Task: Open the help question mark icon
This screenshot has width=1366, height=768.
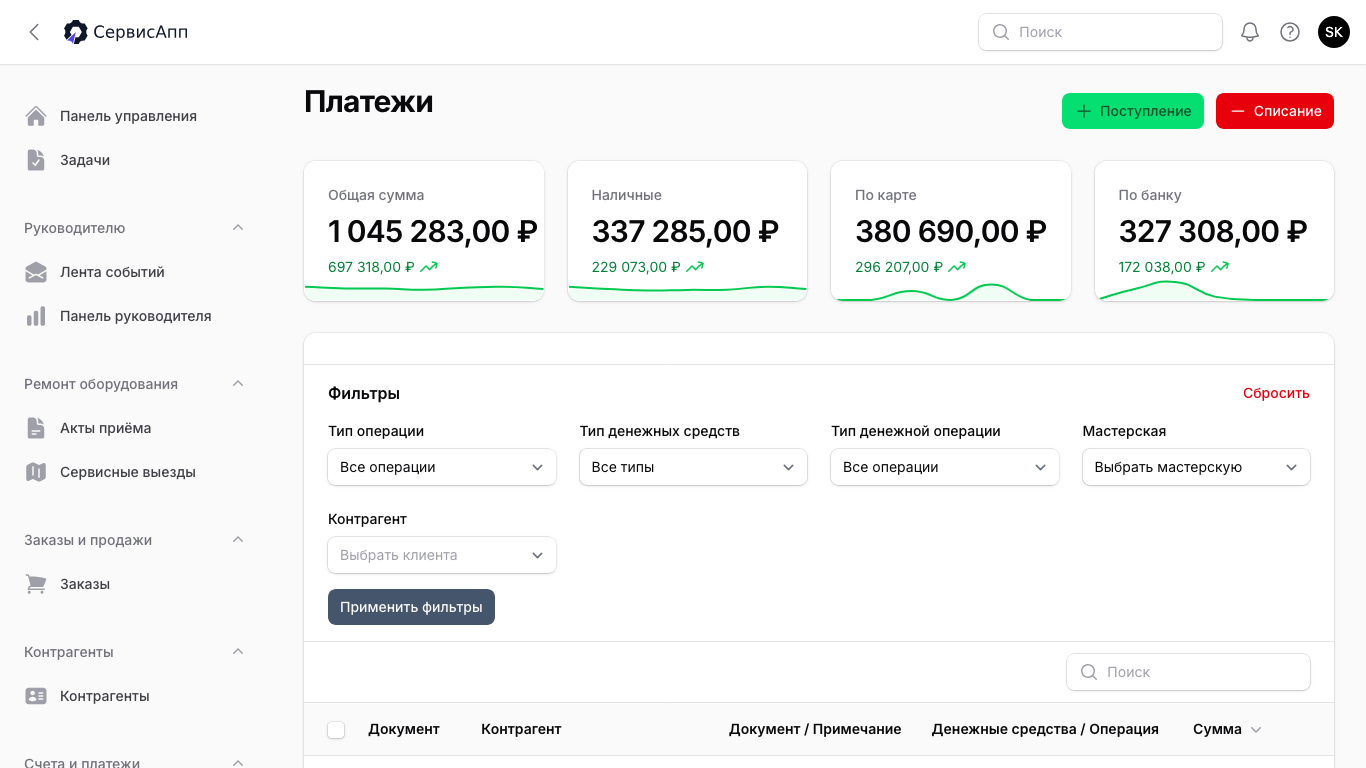Action: [1290, 31]
